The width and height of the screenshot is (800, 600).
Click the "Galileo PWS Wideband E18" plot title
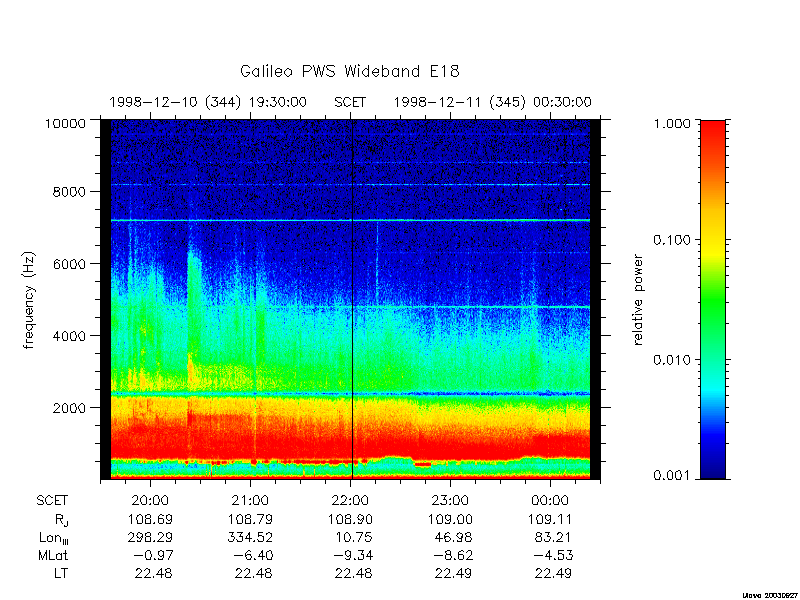coord(350,71)
